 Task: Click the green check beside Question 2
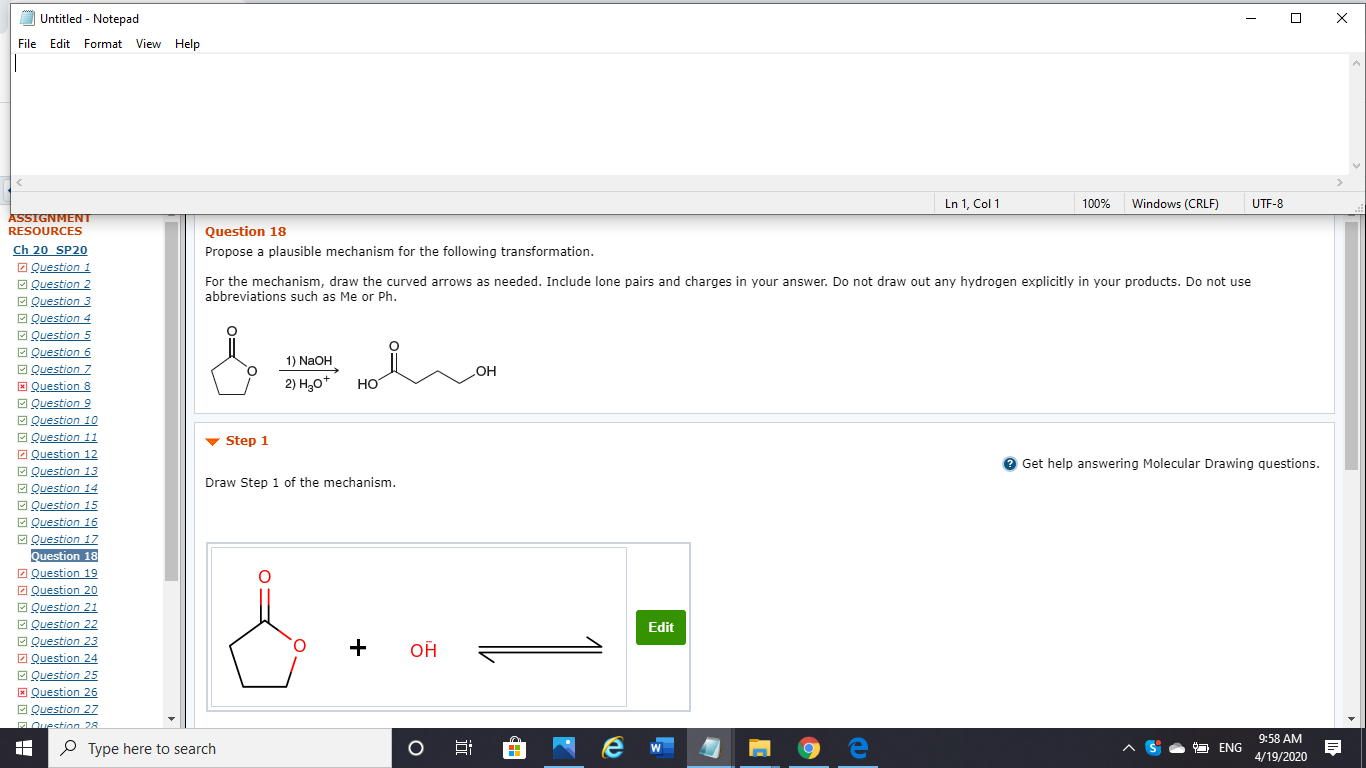point(22,283)
